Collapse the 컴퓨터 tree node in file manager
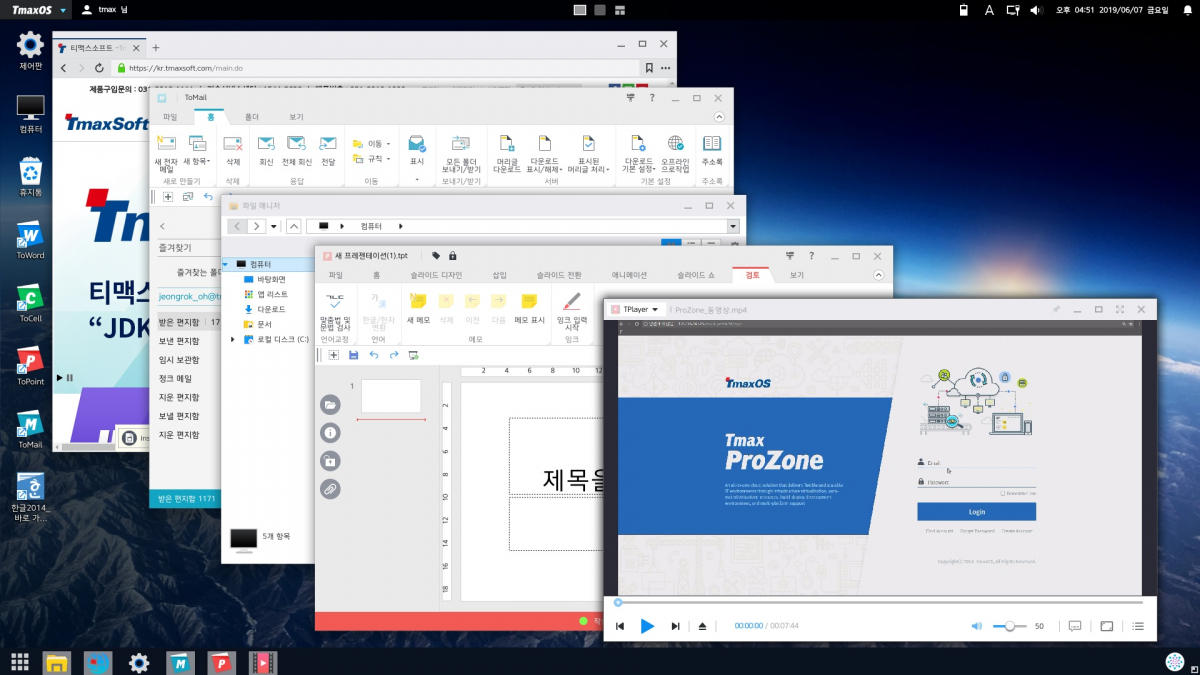Screen dimensions: 1200x675 coord(226,264)
